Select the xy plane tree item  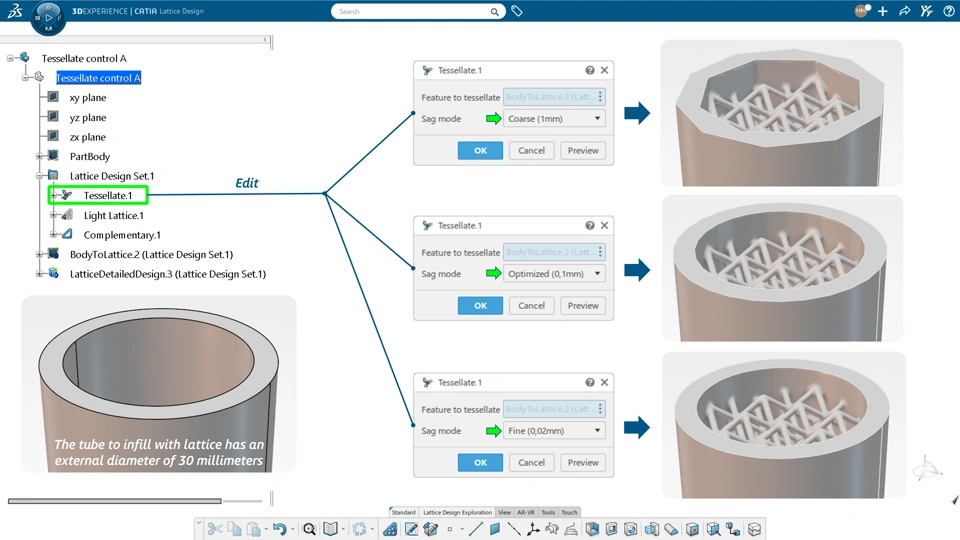(x=88, y=97)
